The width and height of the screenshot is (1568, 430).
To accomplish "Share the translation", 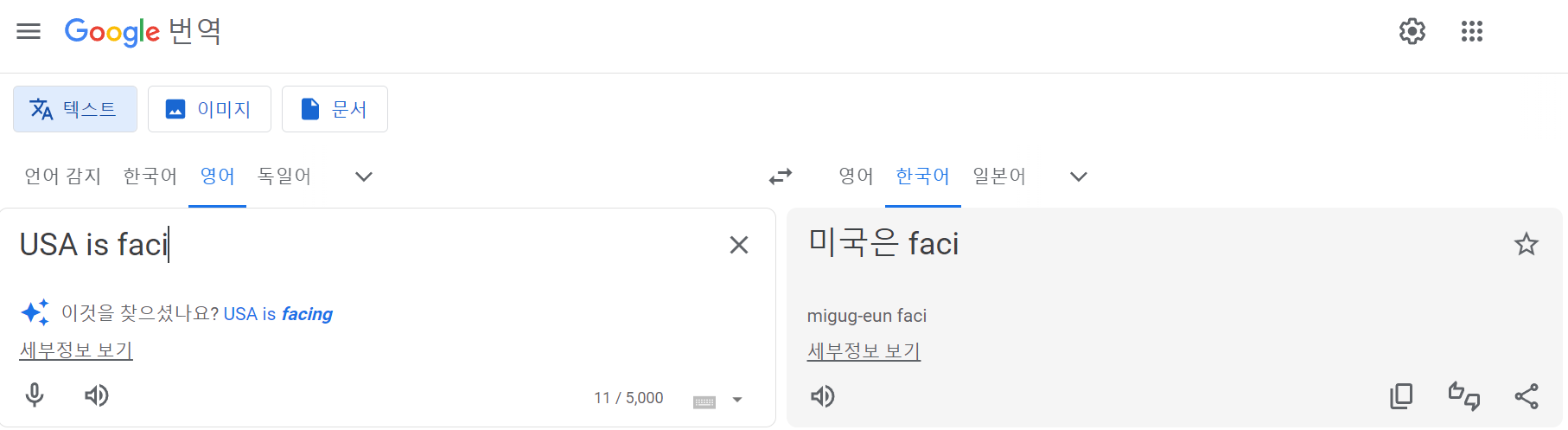I will click(1527, 396).
